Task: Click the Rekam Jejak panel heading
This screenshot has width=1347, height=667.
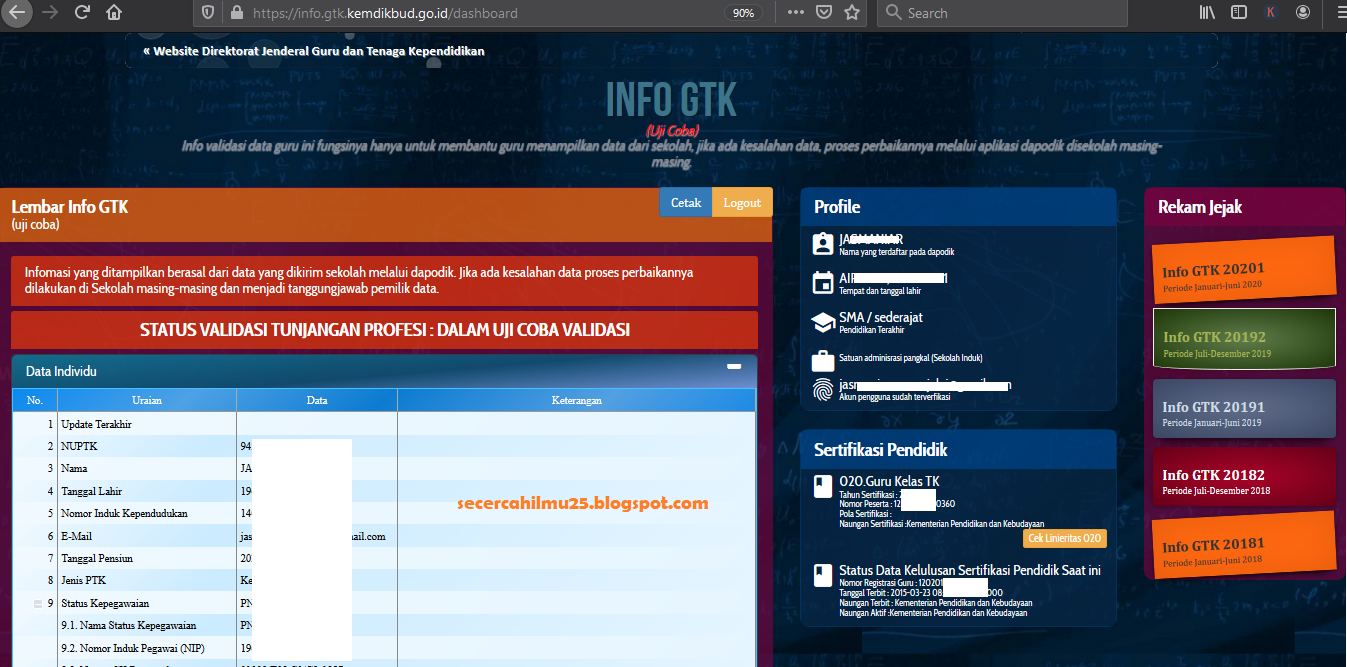Action: tap(1200, 207)
